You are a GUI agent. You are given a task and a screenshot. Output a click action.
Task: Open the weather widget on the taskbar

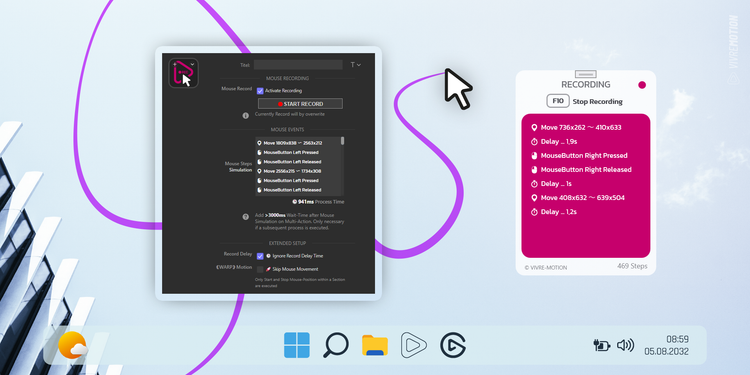pos(73,345)
